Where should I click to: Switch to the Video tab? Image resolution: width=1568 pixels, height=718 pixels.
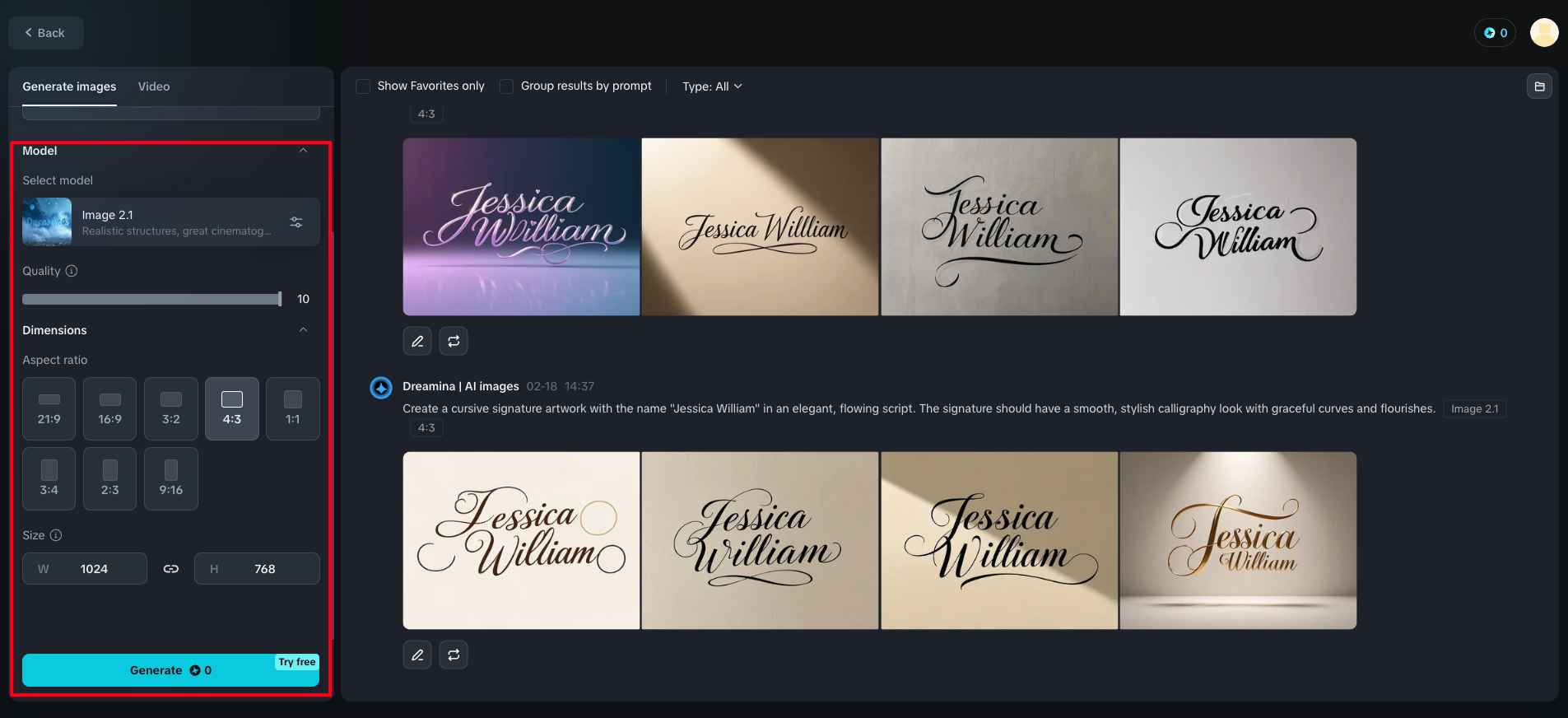[x=154, y=86]
